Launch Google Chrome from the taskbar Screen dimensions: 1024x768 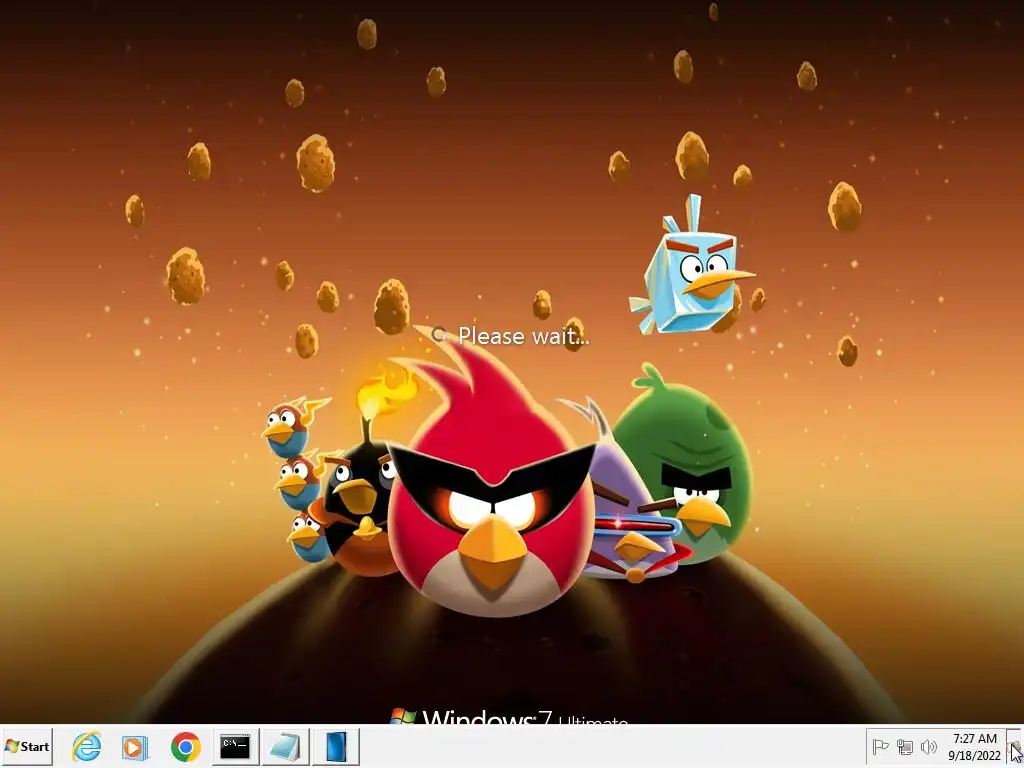point(185,746)
